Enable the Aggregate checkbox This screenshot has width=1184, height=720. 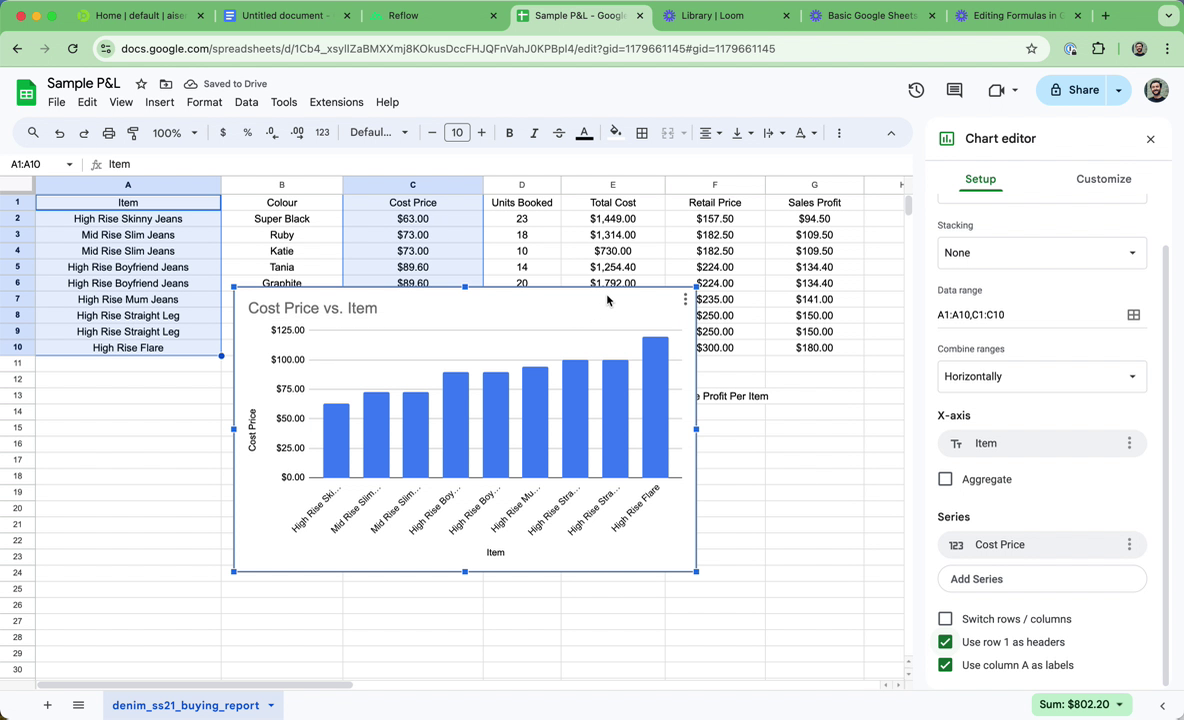(945, 479)
